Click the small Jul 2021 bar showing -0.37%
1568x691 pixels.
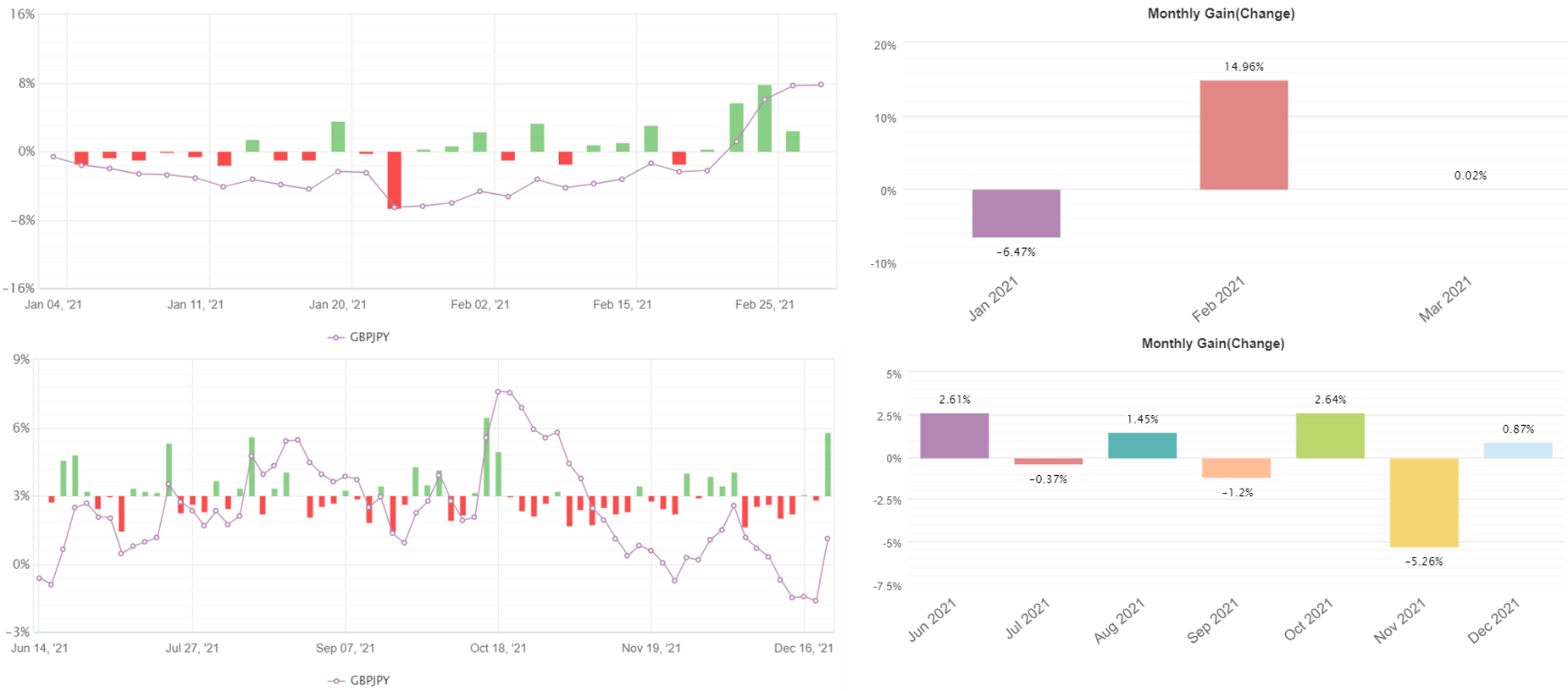click(1048, 462)
